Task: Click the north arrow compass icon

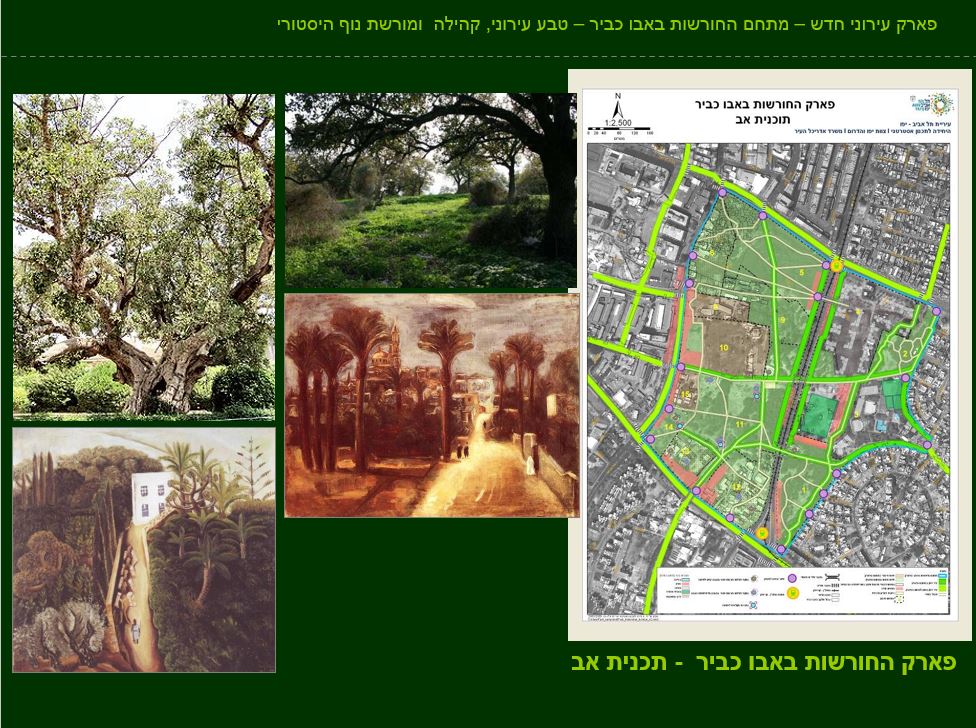Action: coord(618,104)
